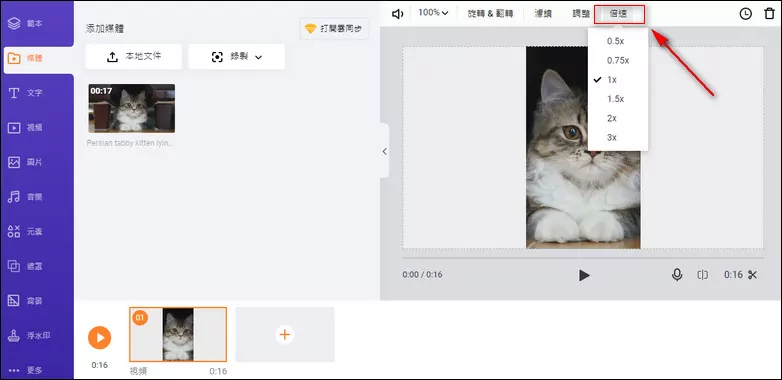782x380 pixels.
Task: Click the speaker volume icon in toolbar
Action: 397,14
